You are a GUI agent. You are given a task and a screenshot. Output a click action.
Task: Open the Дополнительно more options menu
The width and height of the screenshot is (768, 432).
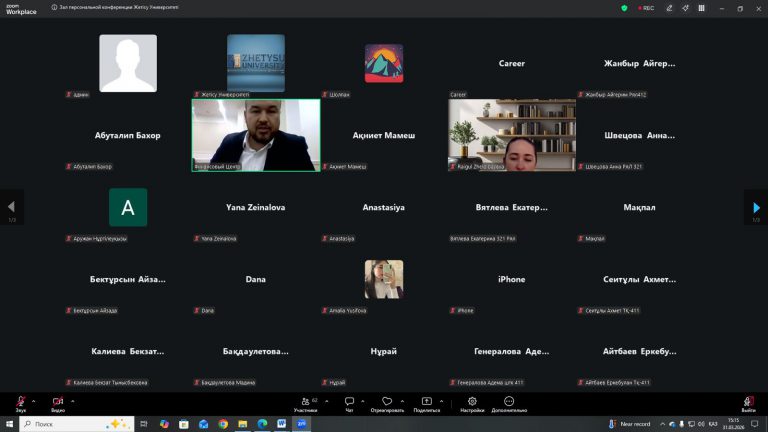click(509, 402)
